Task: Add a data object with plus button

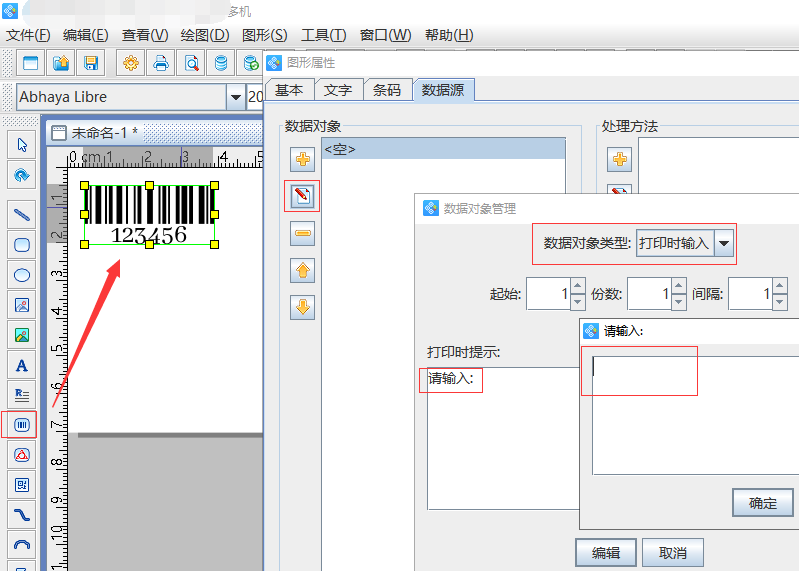Action: point(303,159)
